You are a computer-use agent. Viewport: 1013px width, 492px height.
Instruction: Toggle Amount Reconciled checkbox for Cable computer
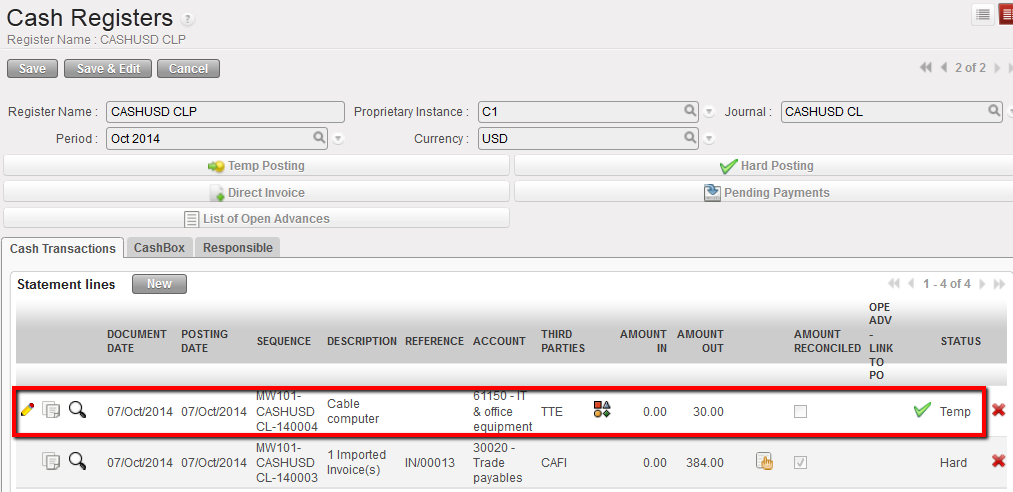pos(800,411)
